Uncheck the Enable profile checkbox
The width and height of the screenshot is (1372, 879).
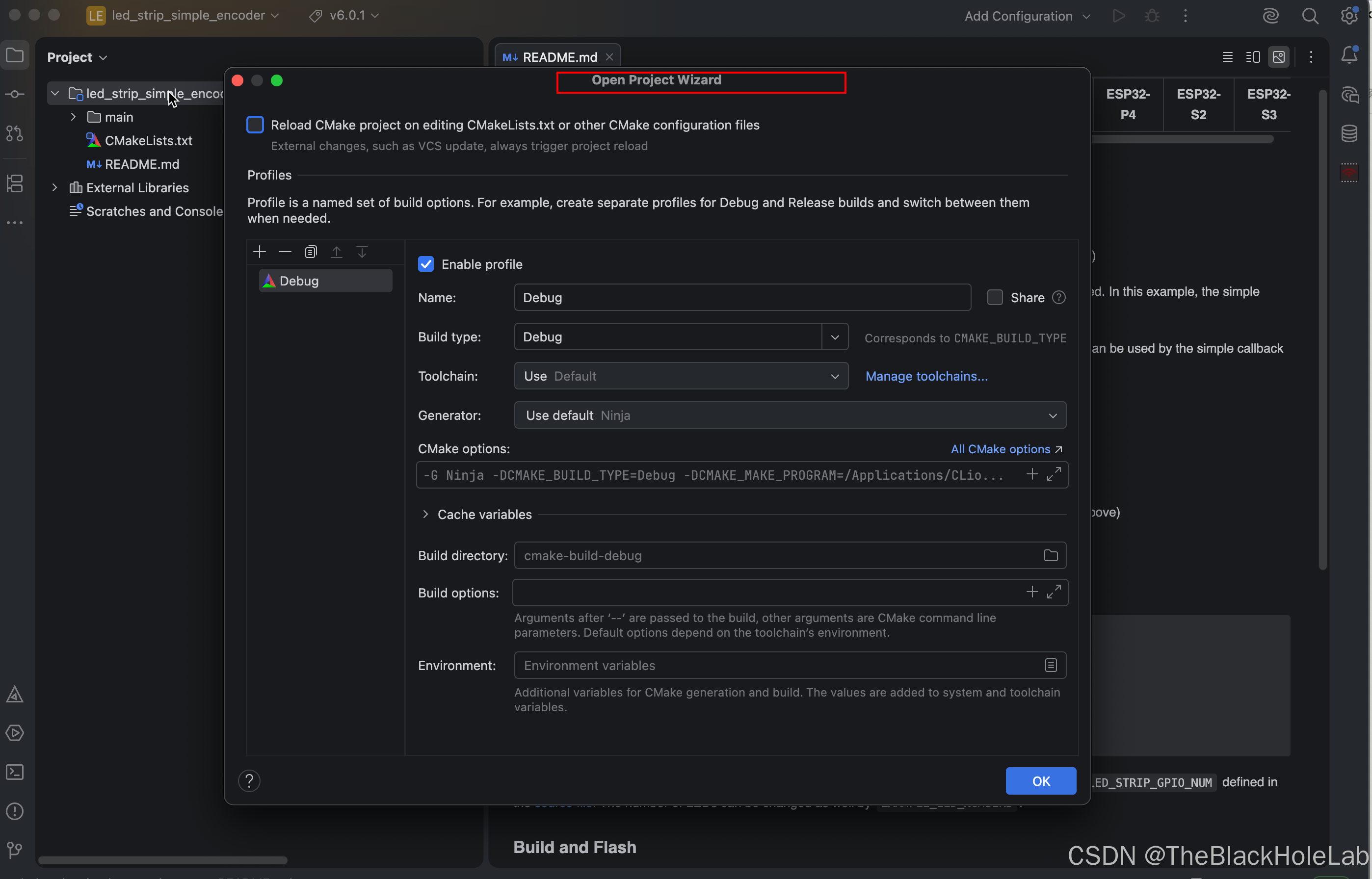(x=425, y=264)
